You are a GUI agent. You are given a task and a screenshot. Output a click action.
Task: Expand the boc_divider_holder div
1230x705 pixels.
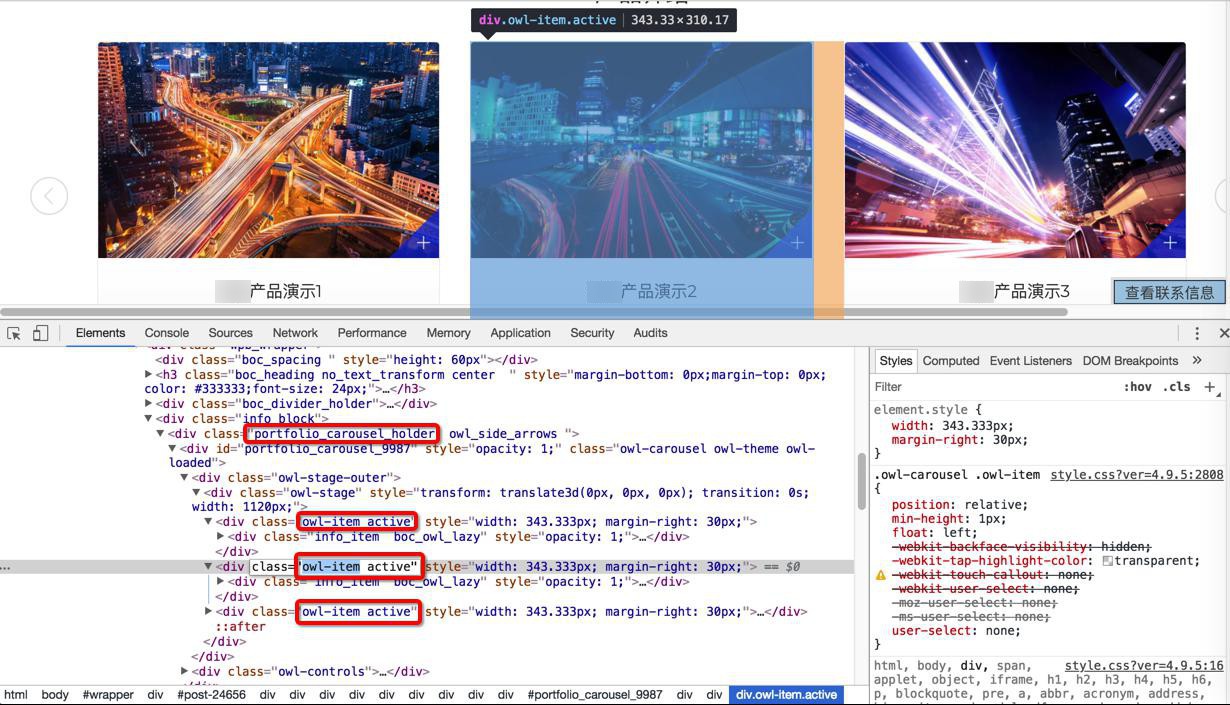[149, 404]
